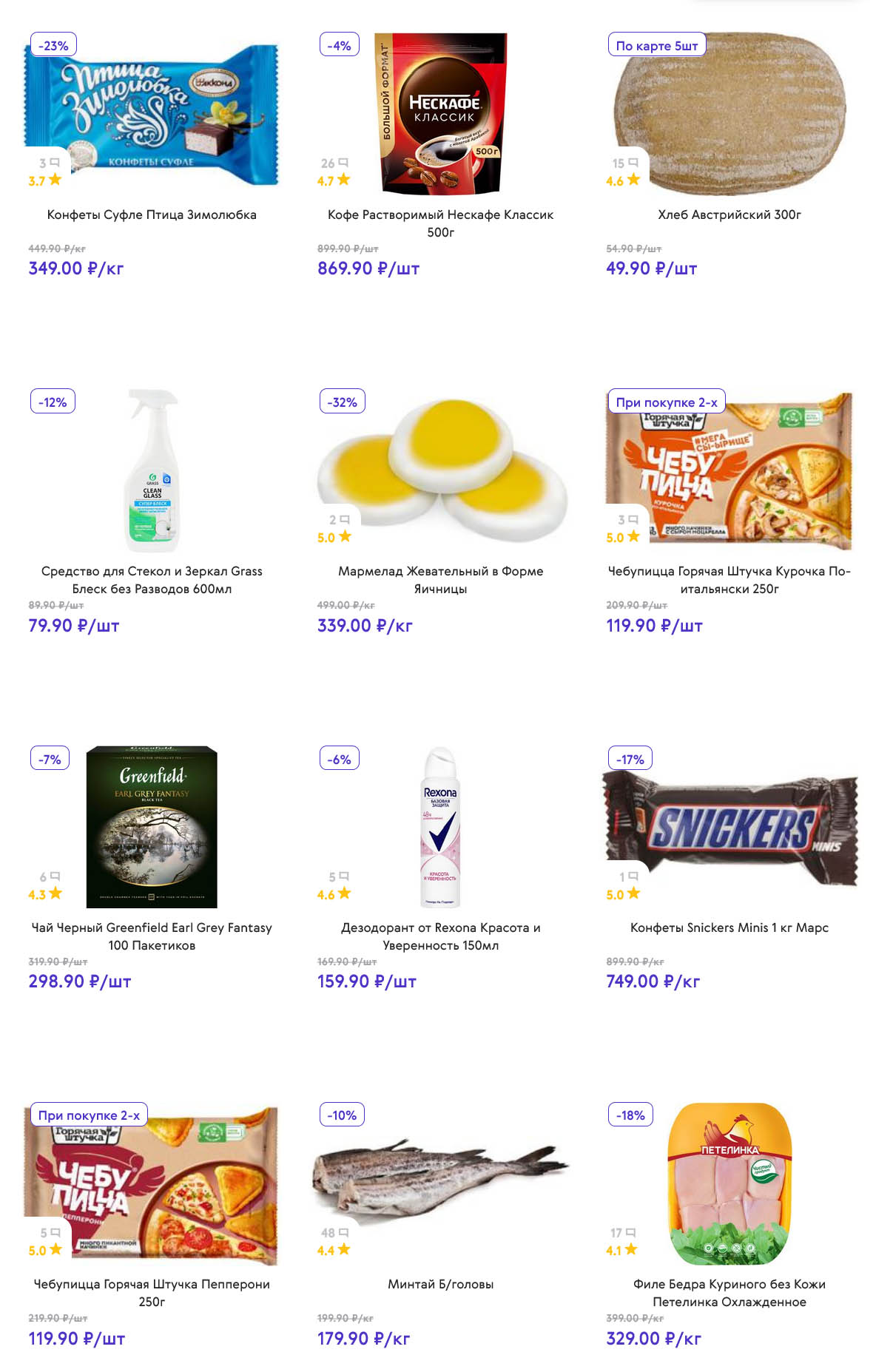Screen dimensions: 893x1372
Task: Open the Grass Блеск без Разводов title link
Action: (x=152, y=580)
